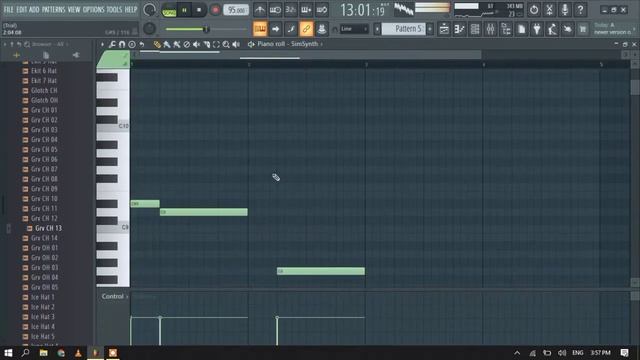Open the PATTERNS menu

click(53, 9)
